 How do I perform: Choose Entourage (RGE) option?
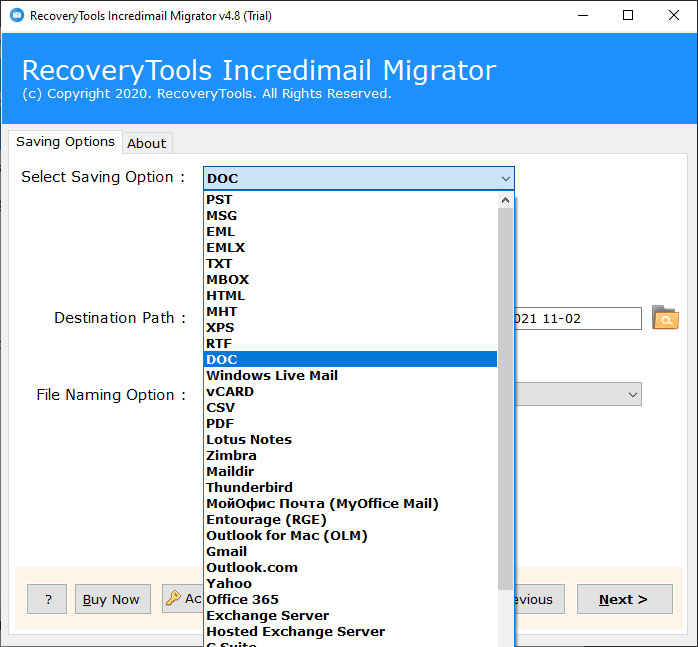point(350,520)
